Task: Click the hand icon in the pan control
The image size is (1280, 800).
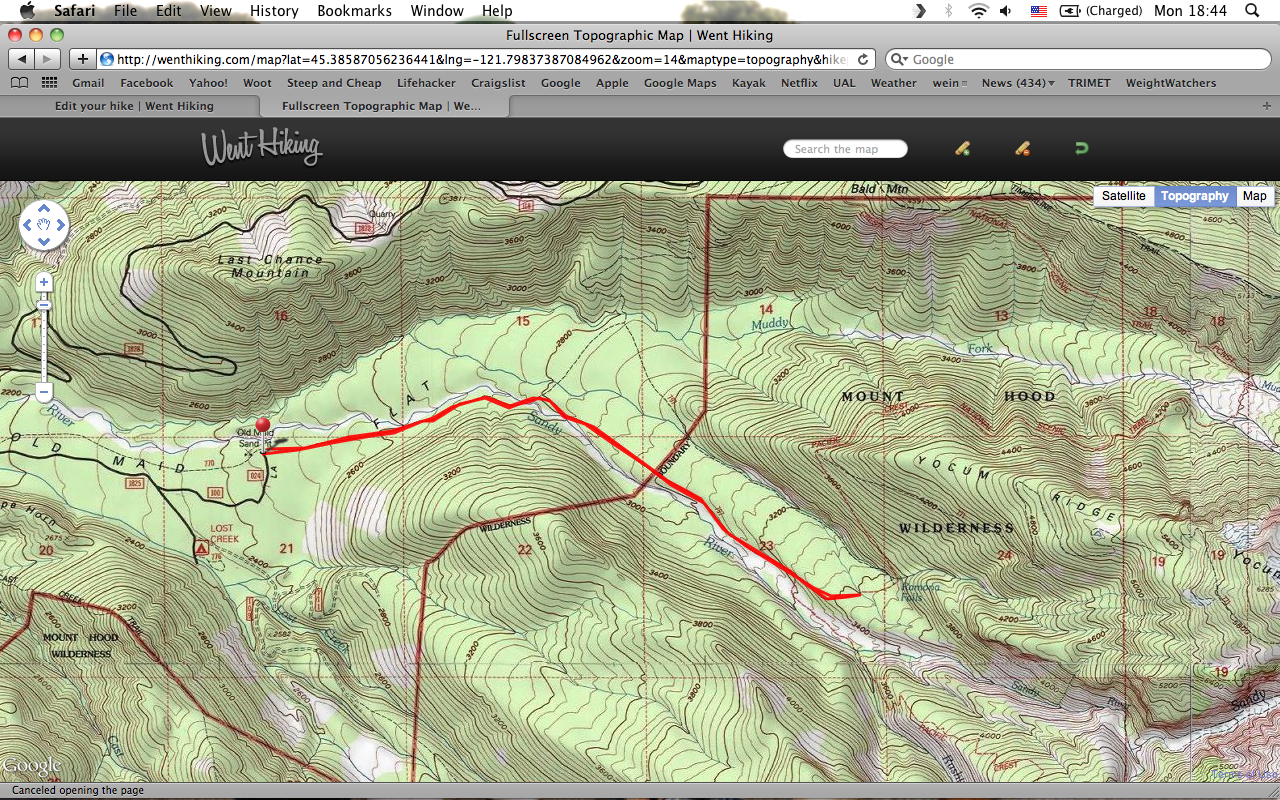Action: point(44,226)
